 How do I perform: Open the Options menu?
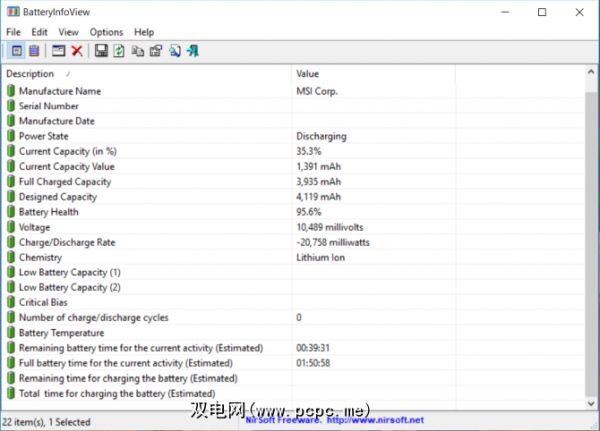click(x=106, y=32)
